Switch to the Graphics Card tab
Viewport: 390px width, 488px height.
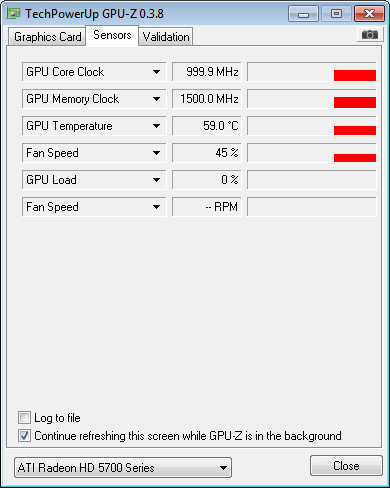coord(47,37)
